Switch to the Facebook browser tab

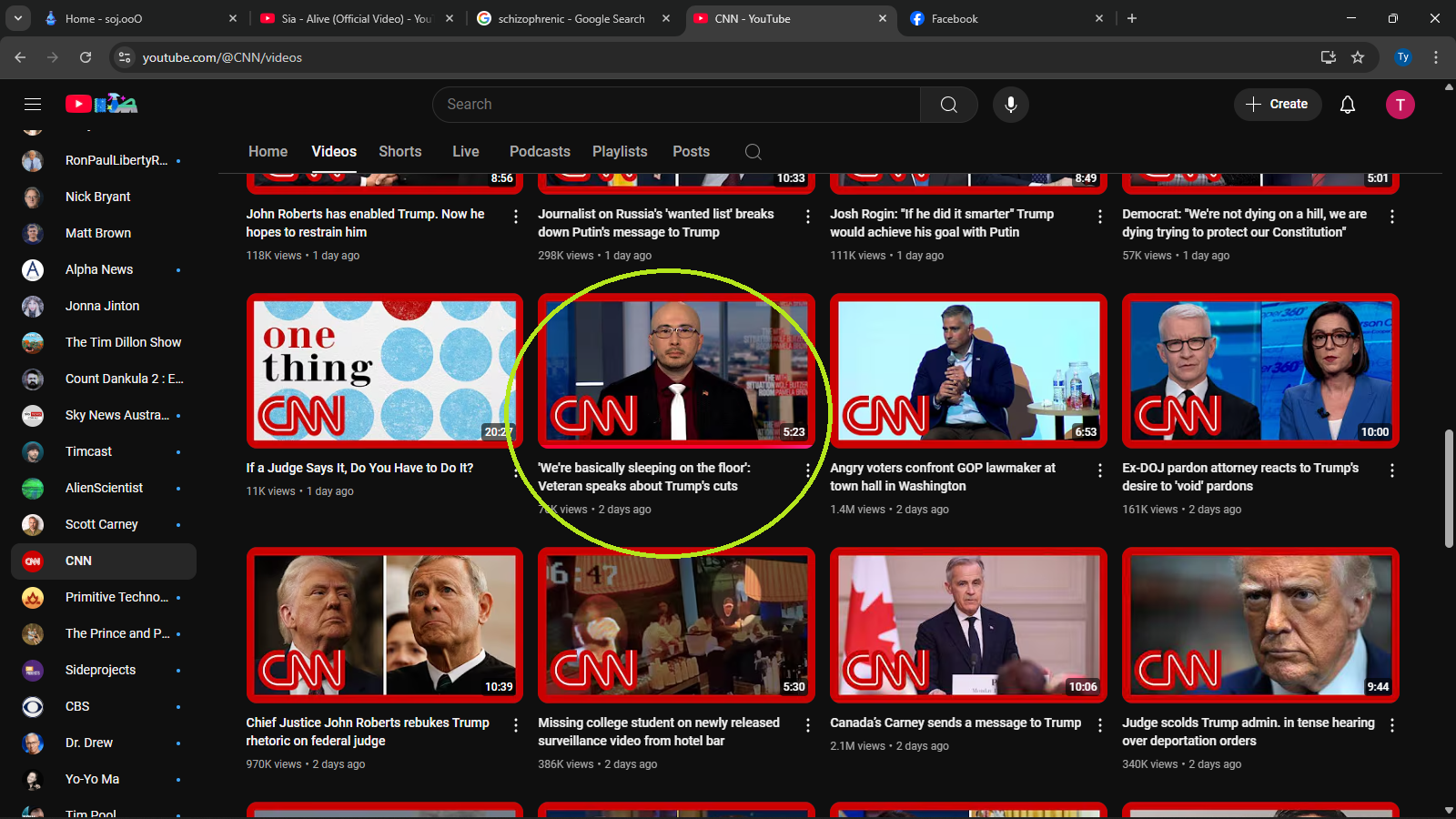[x=1007, y=18]
